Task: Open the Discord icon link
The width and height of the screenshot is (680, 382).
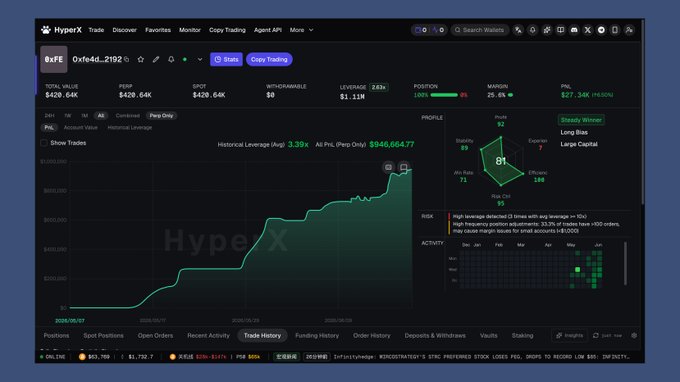Action: click(574, 30)
